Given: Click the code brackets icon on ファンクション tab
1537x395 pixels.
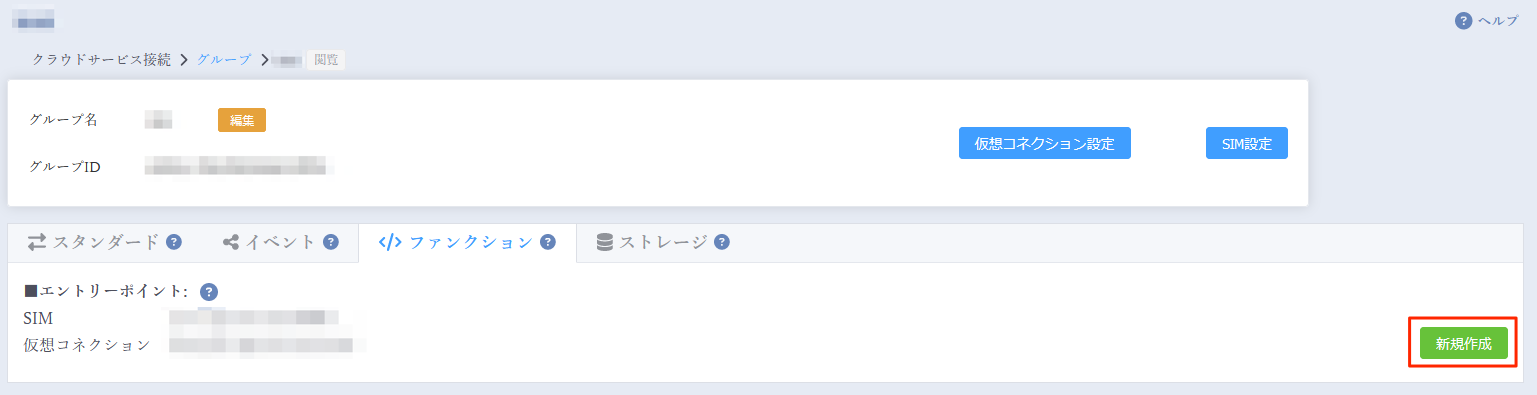Looking at the screenshot, I should coord(391,242).
